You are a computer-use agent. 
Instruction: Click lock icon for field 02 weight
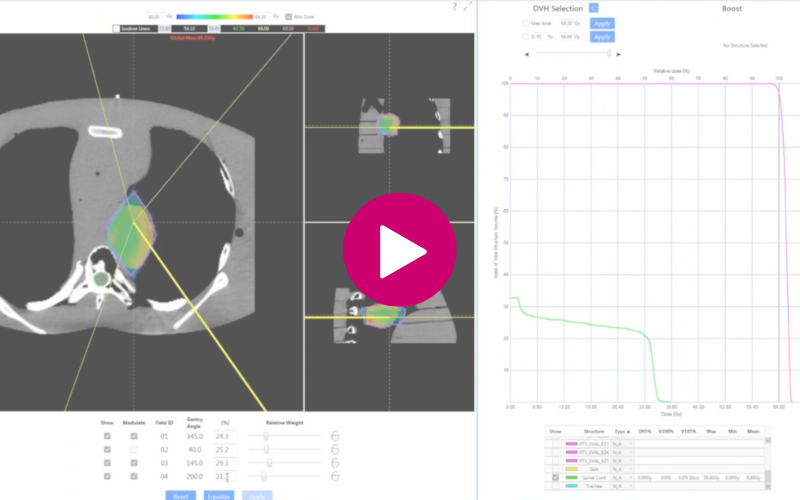click(x=336, y=449)
